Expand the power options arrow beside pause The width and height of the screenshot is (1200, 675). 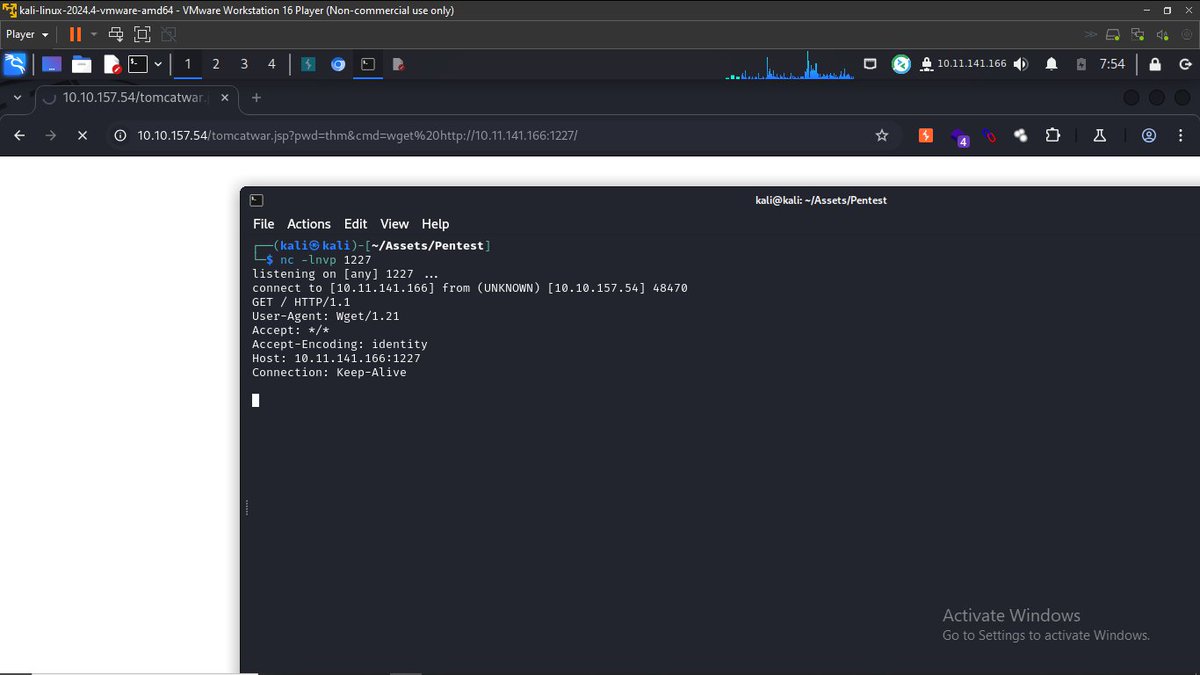(x=94, y=34)
